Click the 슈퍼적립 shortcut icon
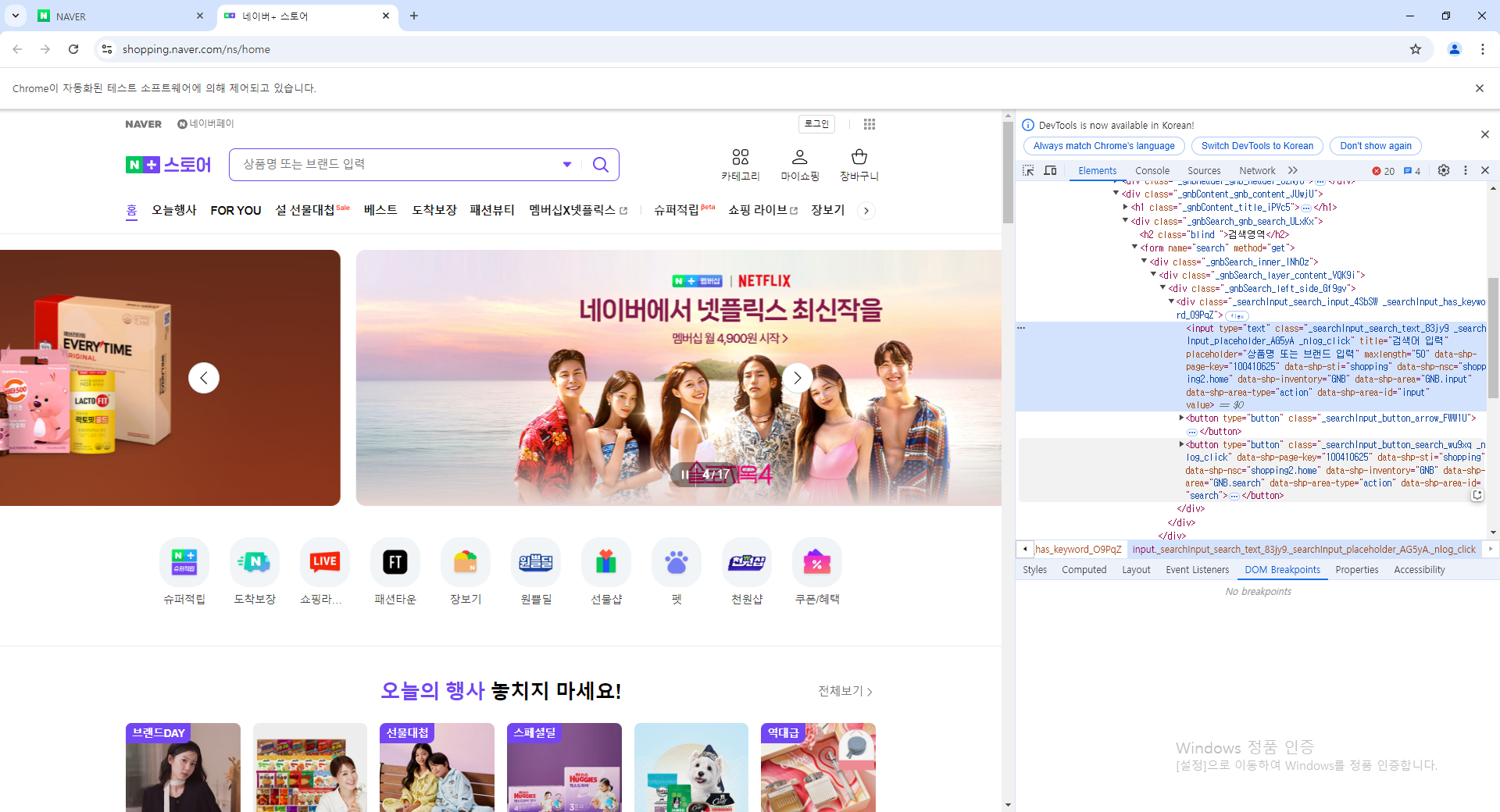Screen dimensions: 1500x812 (x=184, y=562)
